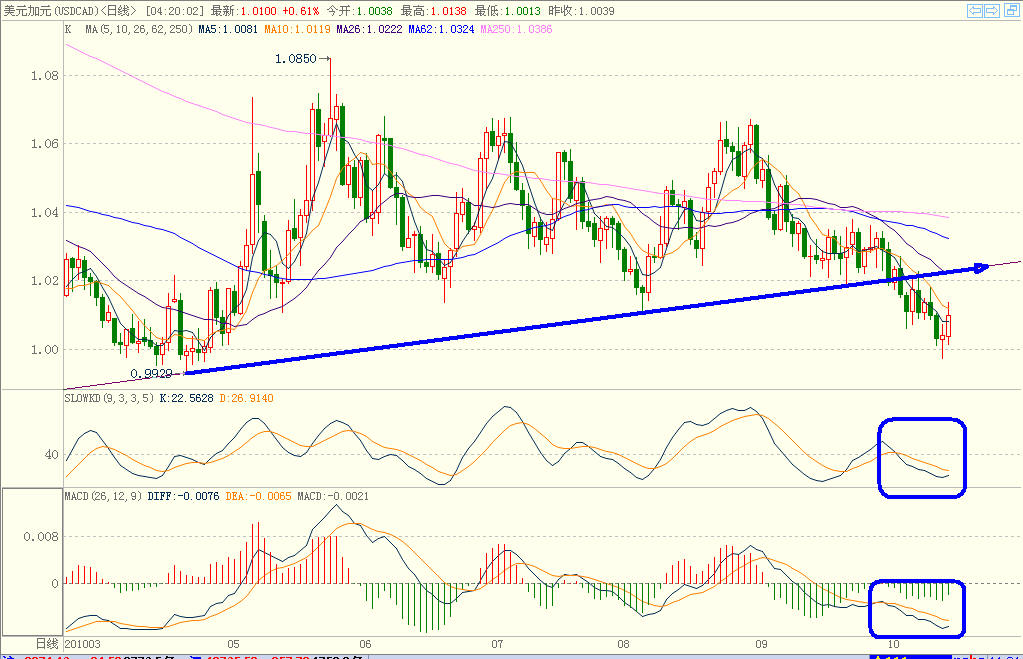Click the +0.61% change value
Viewport: 1023px width, 659px height.
pyautogui.click(x=301, y=11)
